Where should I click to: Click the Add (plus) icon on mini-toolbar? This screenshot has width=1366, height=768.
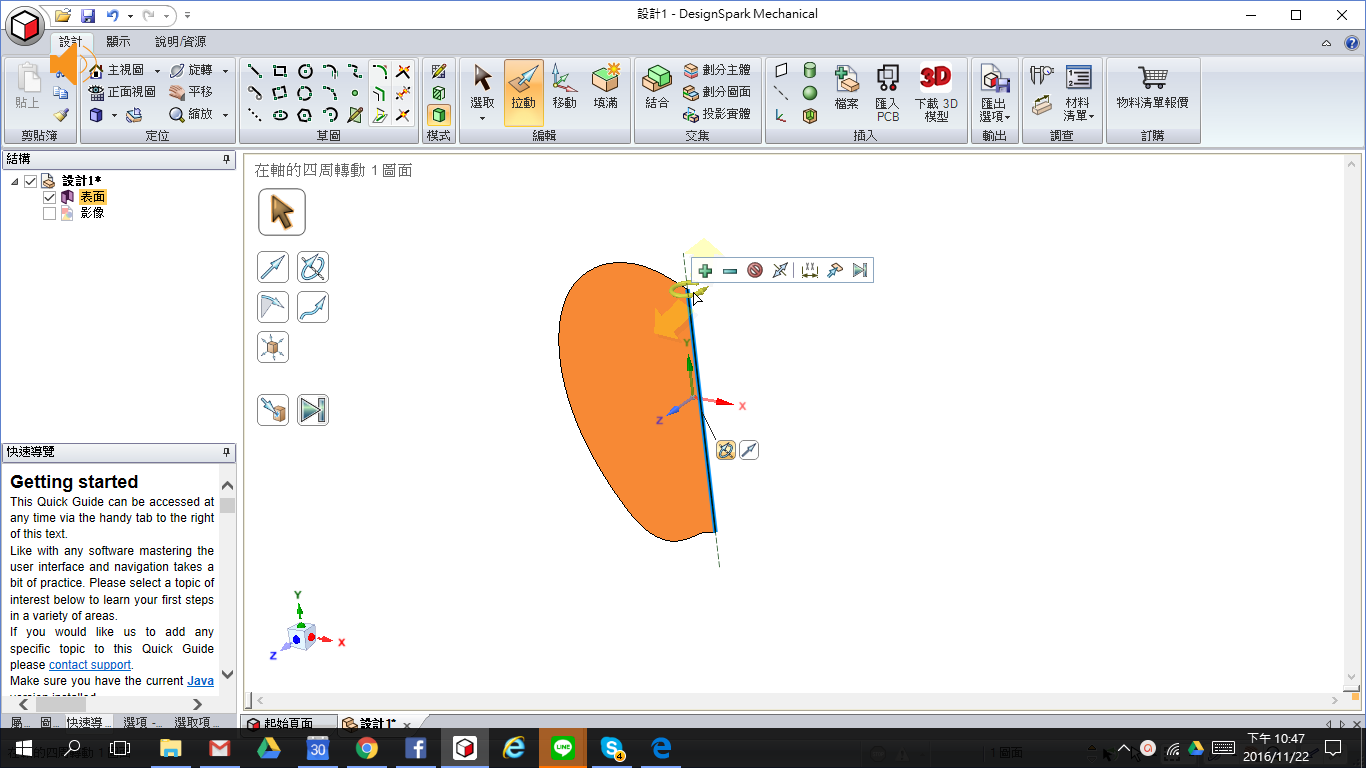coord(705,270)
